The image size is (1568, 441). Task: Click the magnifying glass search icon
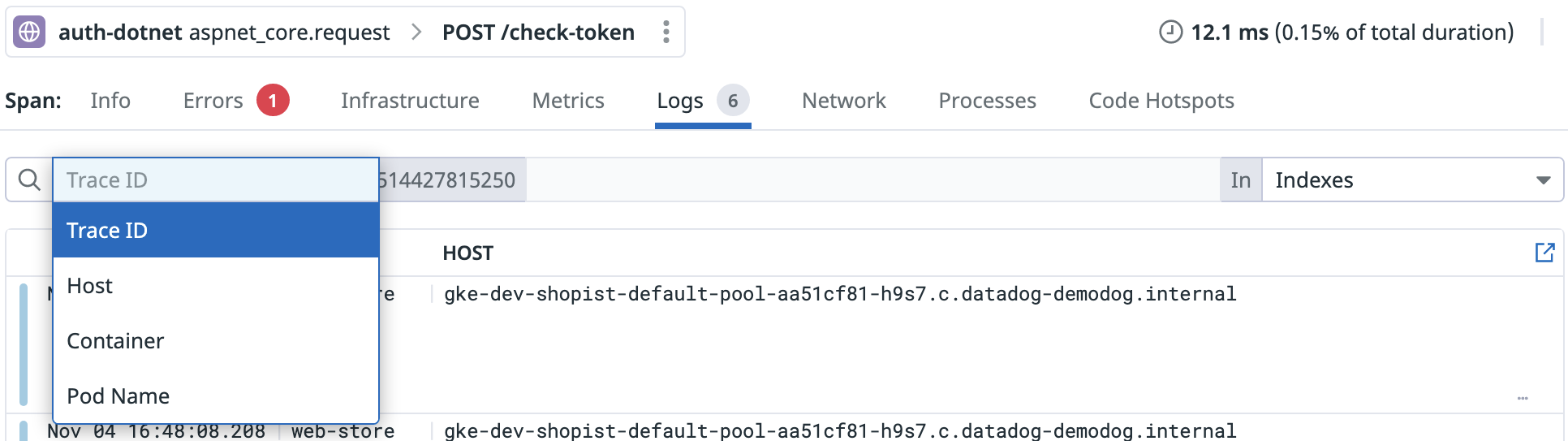pos(29,179)
